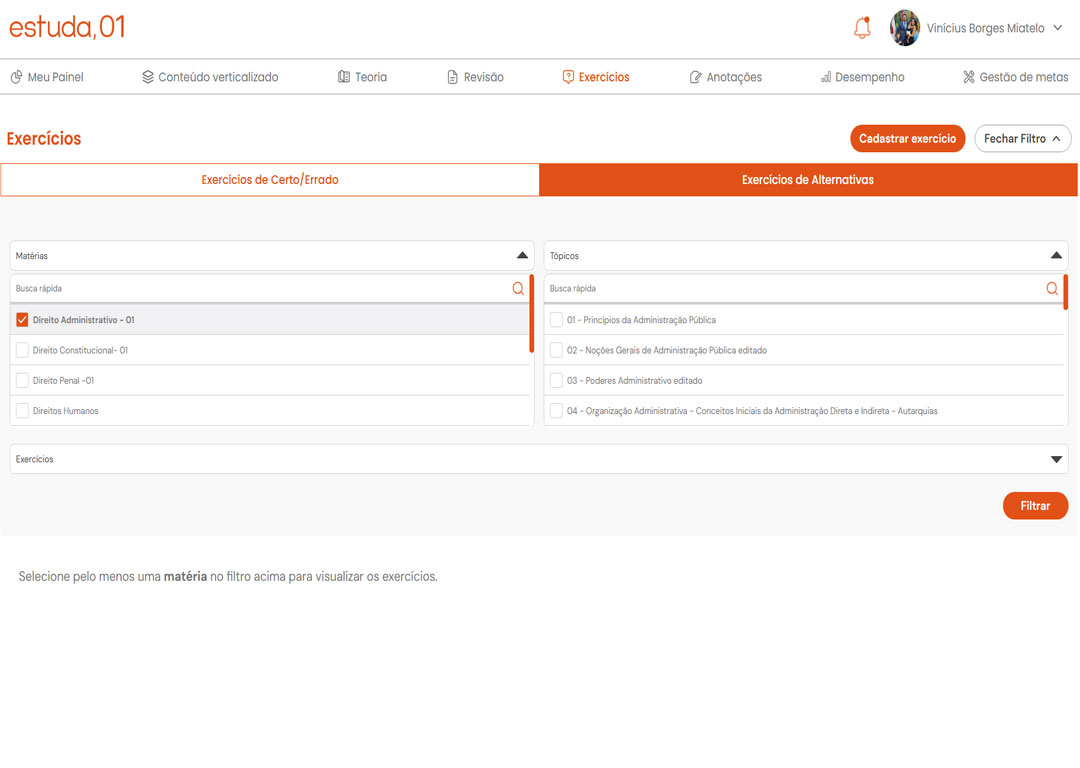Viewport: 1080px width, 768px height.
Task: Click the Teoria book icon
Action: click(x=344, y=77)
